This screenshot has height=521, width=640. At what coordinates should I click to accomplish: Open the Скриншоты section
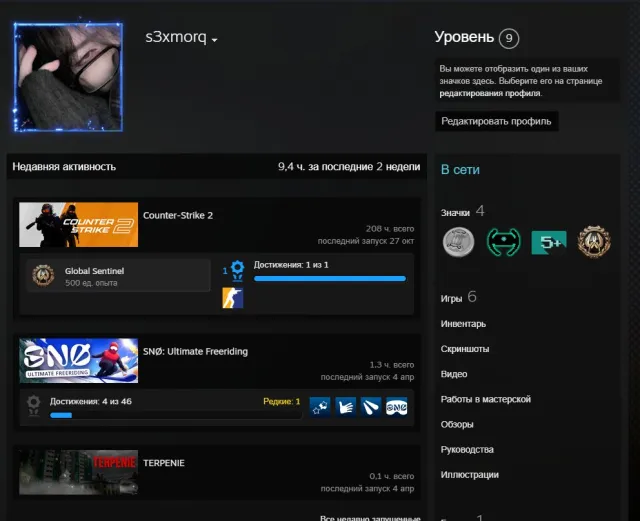[465, 349]
